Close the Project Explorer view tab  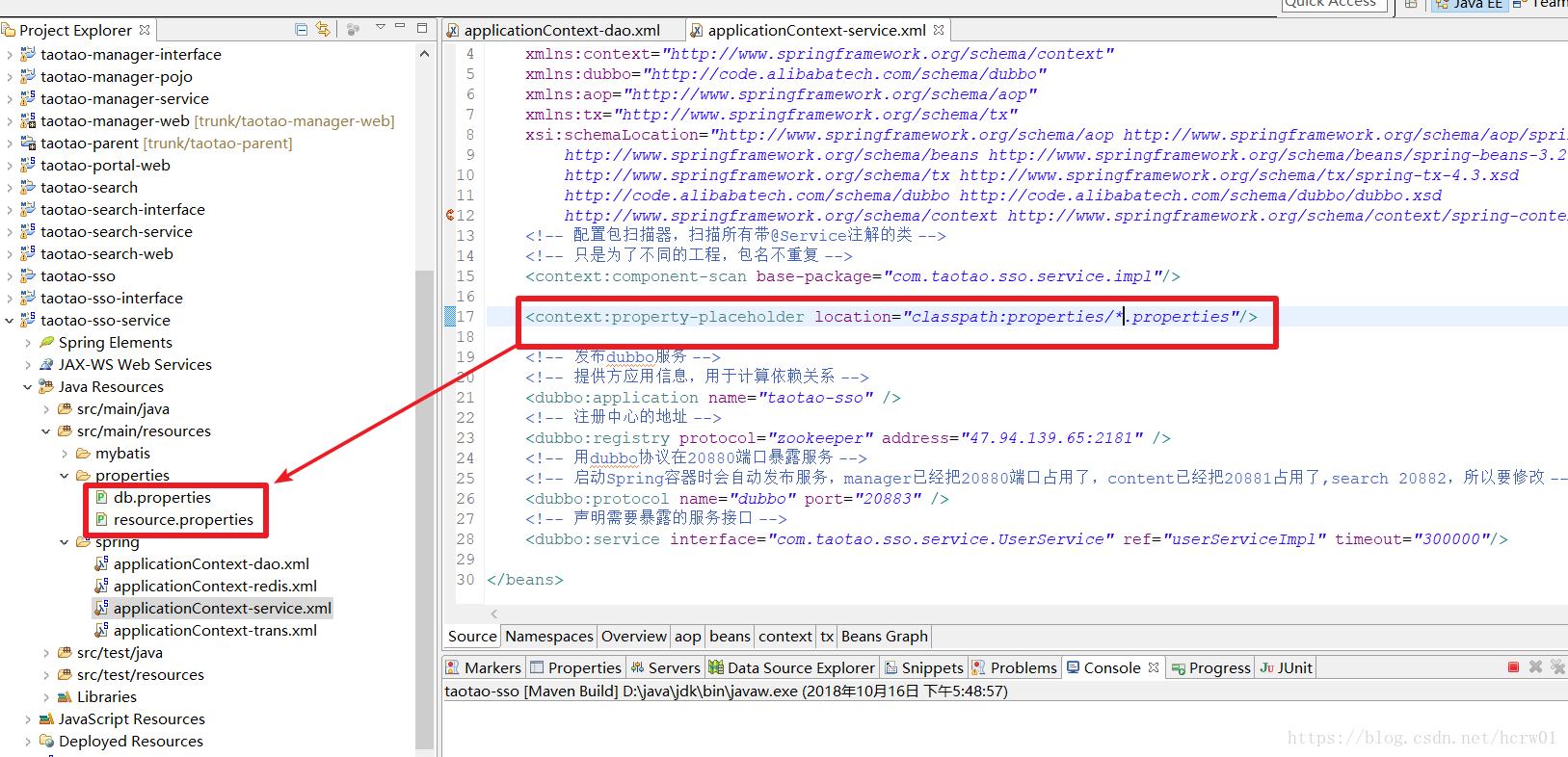pyautogui.click(x=145, y=30)
